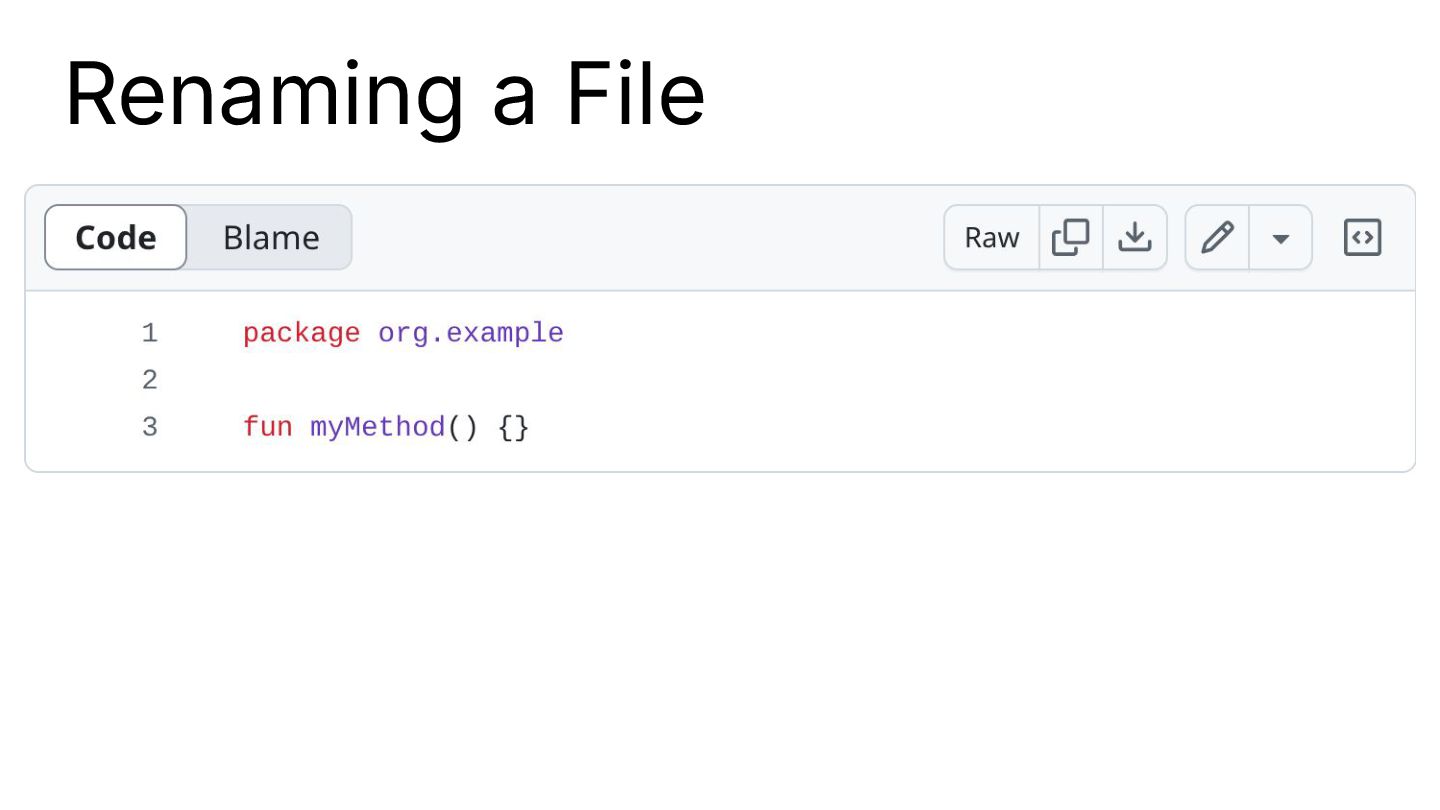Image resolution: width=1440 pixels, height=810 pixels.
Task: Click the org.example package name
Action: pos(471,333)
